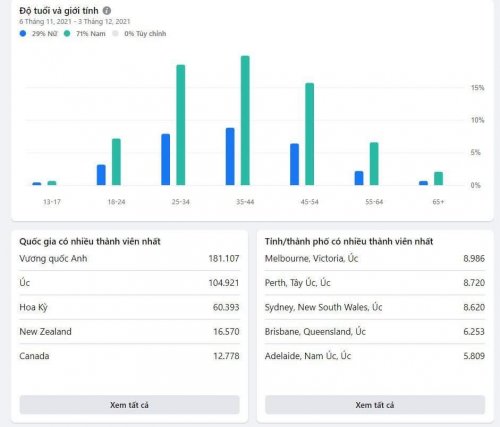The height and width of the screenshot is (427, 500).
Task: Click the value 181.107
Action: 224,259
